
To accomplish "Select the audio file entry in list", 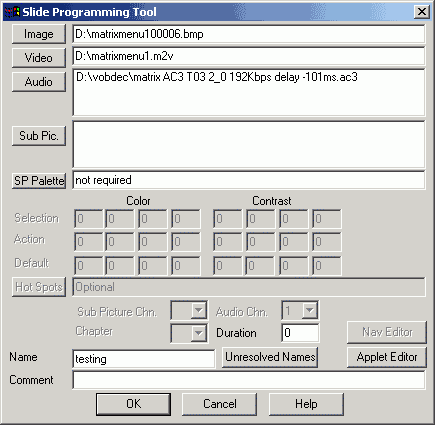I will (217, 77).
